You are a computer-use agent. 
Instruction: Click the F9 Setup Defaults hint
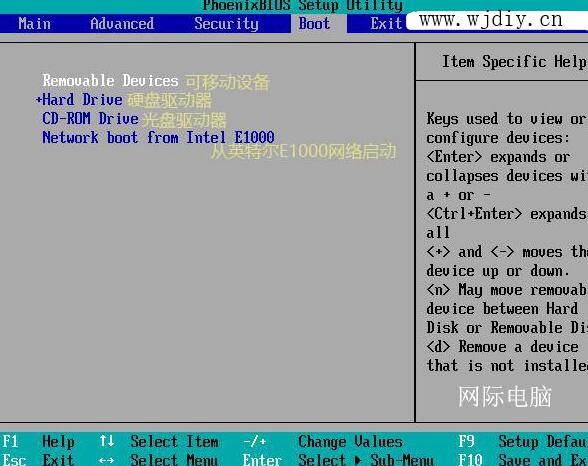coord(523,441)
